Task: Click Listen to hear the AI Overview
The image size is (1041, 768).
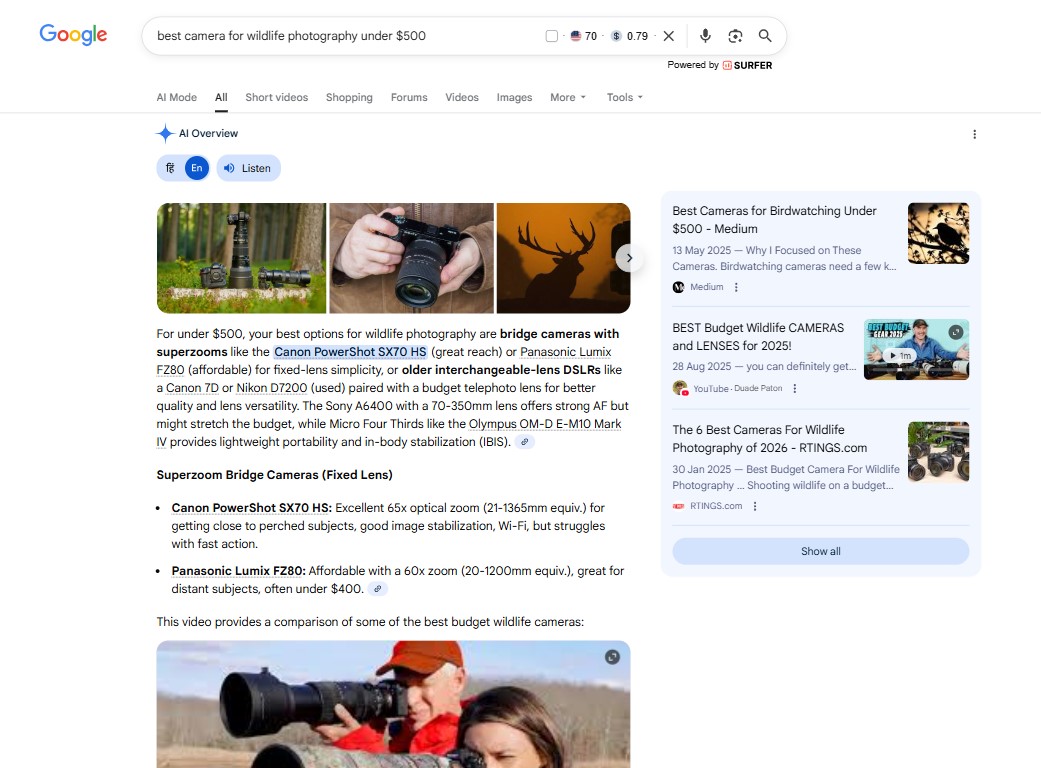Action: pos(248,168)
